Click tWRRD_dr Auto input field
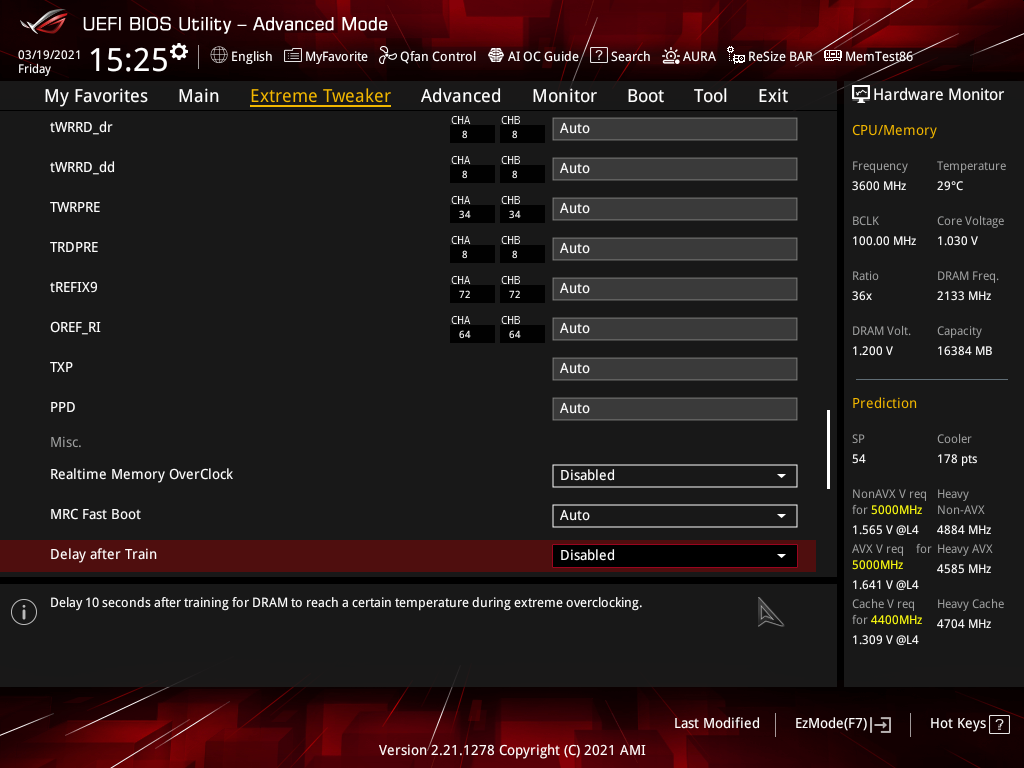Viewport: 1024px width, 768px height. [675, 129]
